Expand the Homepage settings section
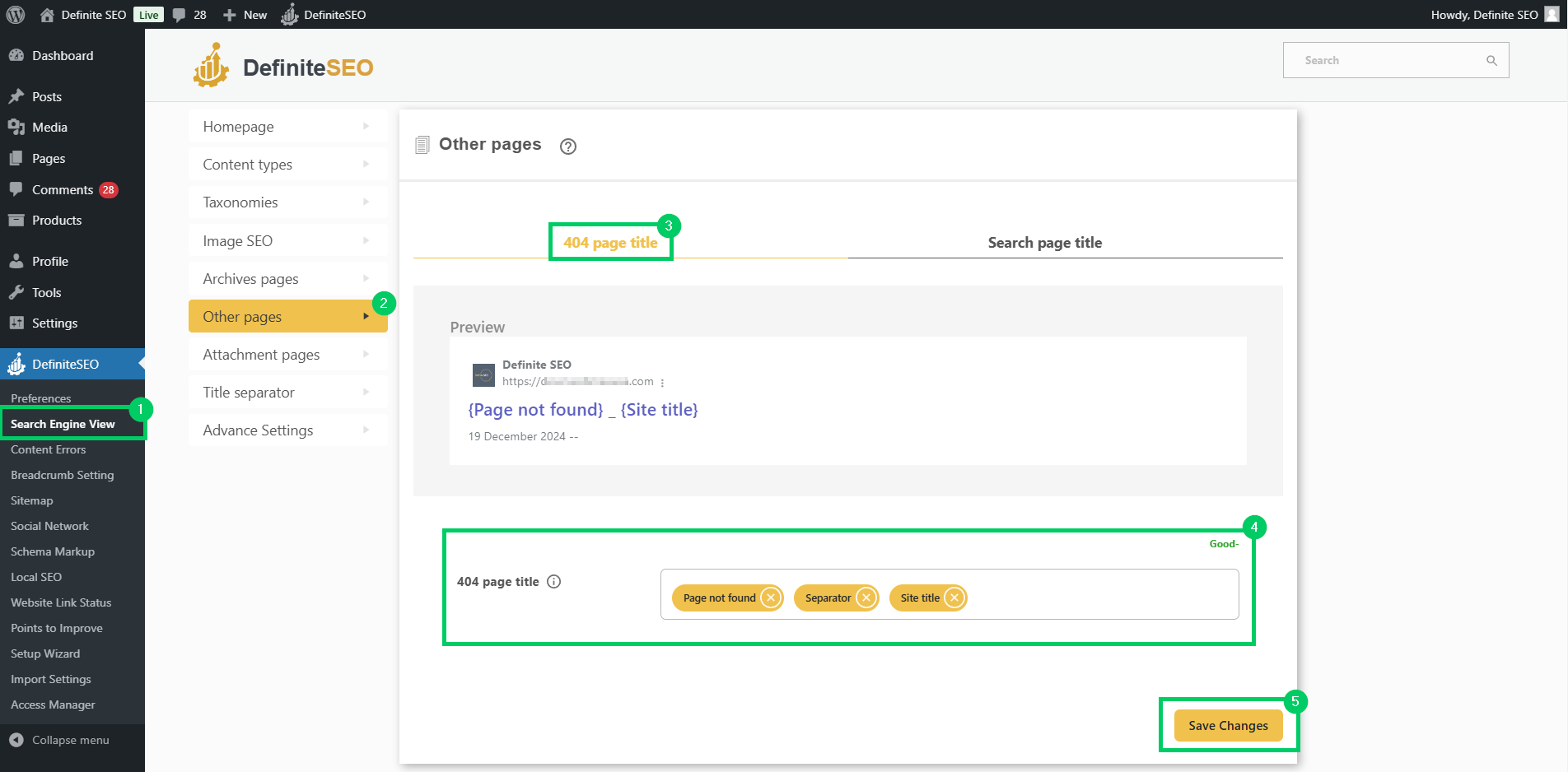This screenshot has height=772, width=1568. click(287, 126)
